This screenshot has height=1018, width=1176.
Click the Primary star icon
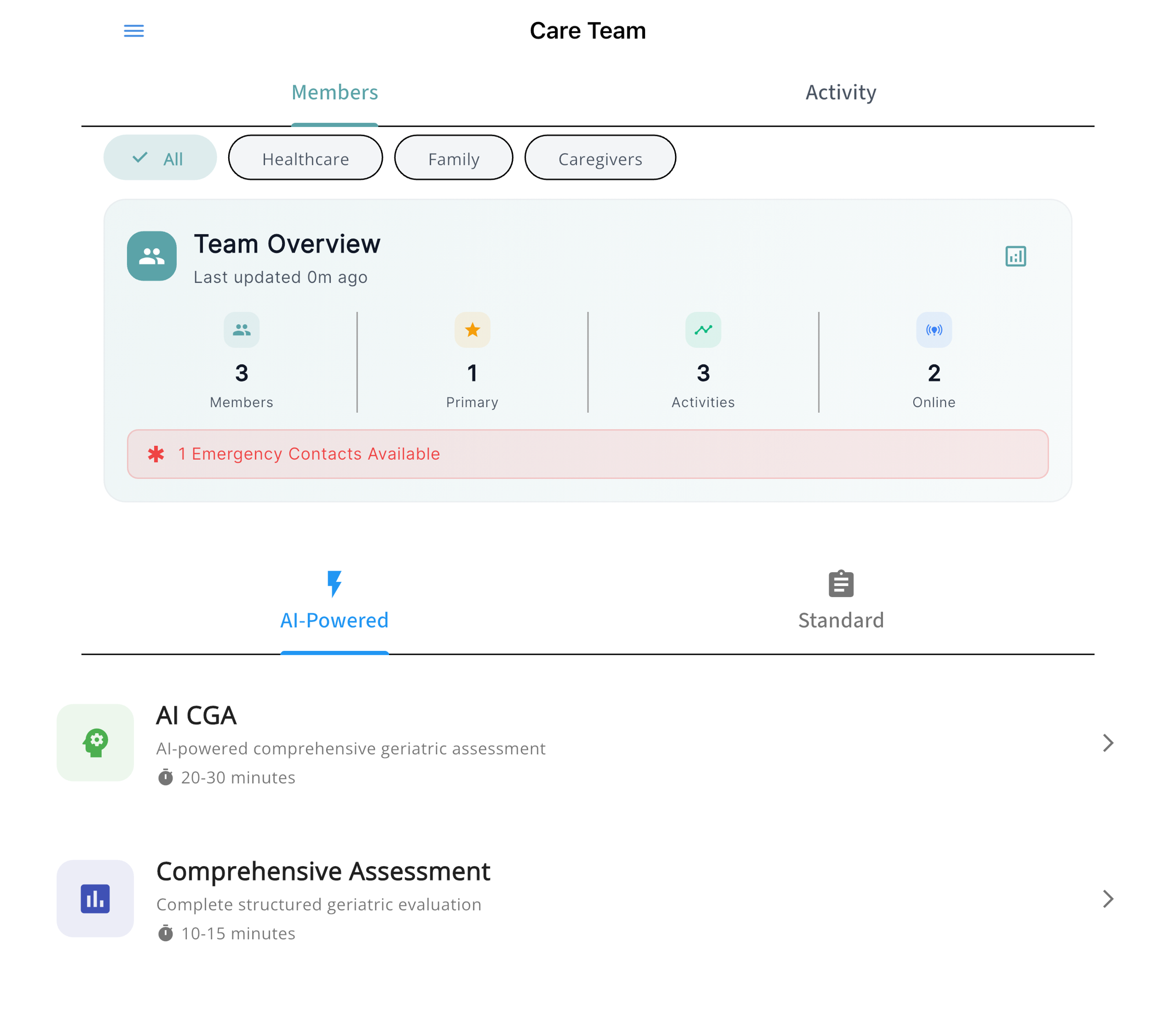pos(472,330)
